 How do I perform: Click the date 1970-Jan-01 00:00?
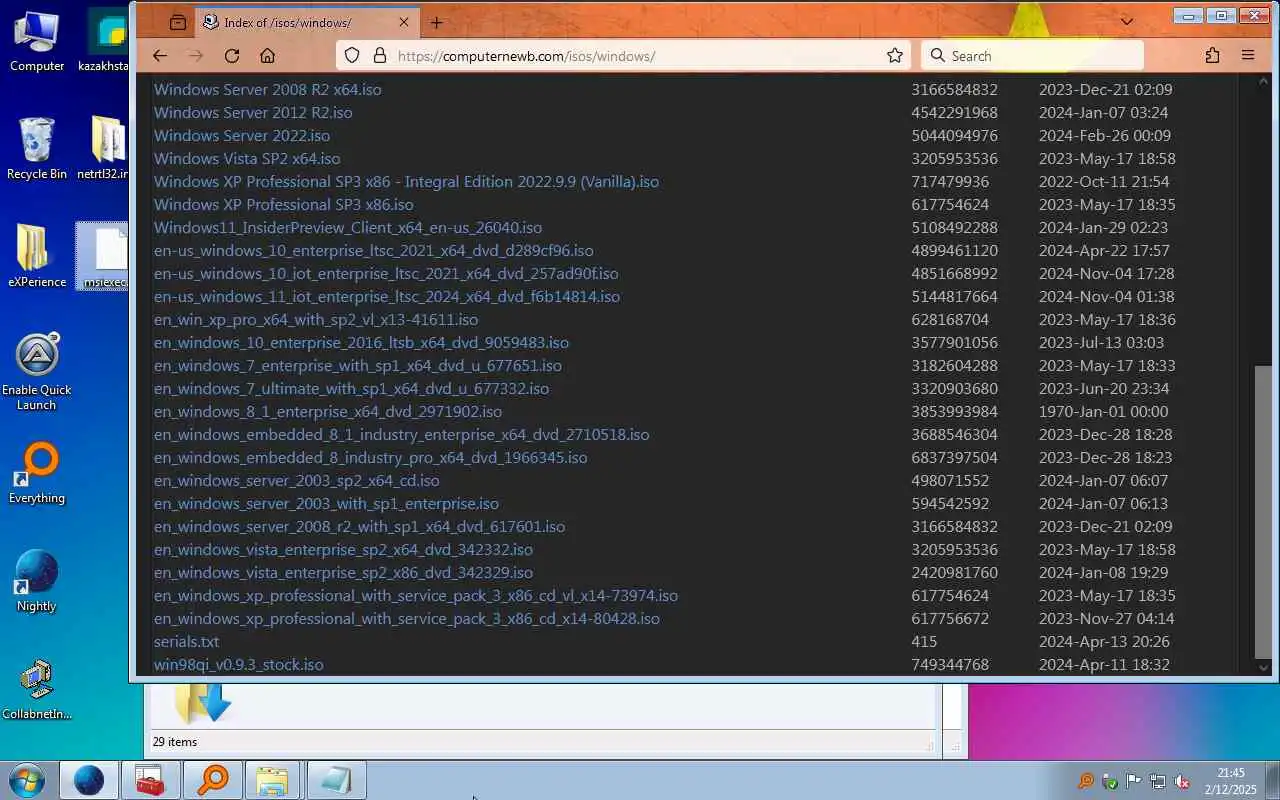click(x=1103, y=411)
